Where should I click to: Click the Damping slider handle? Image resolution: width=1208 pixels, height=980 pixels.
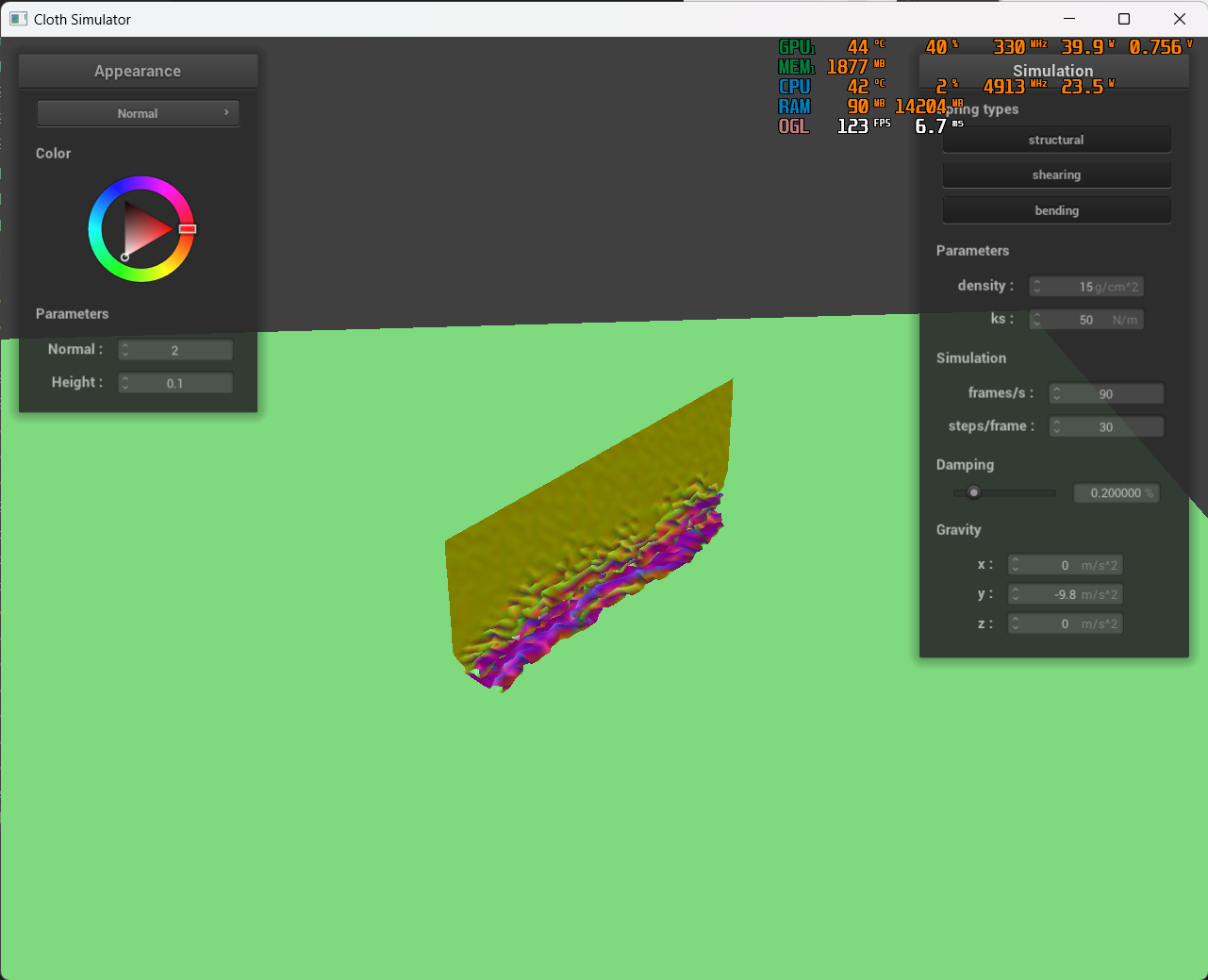974,492
